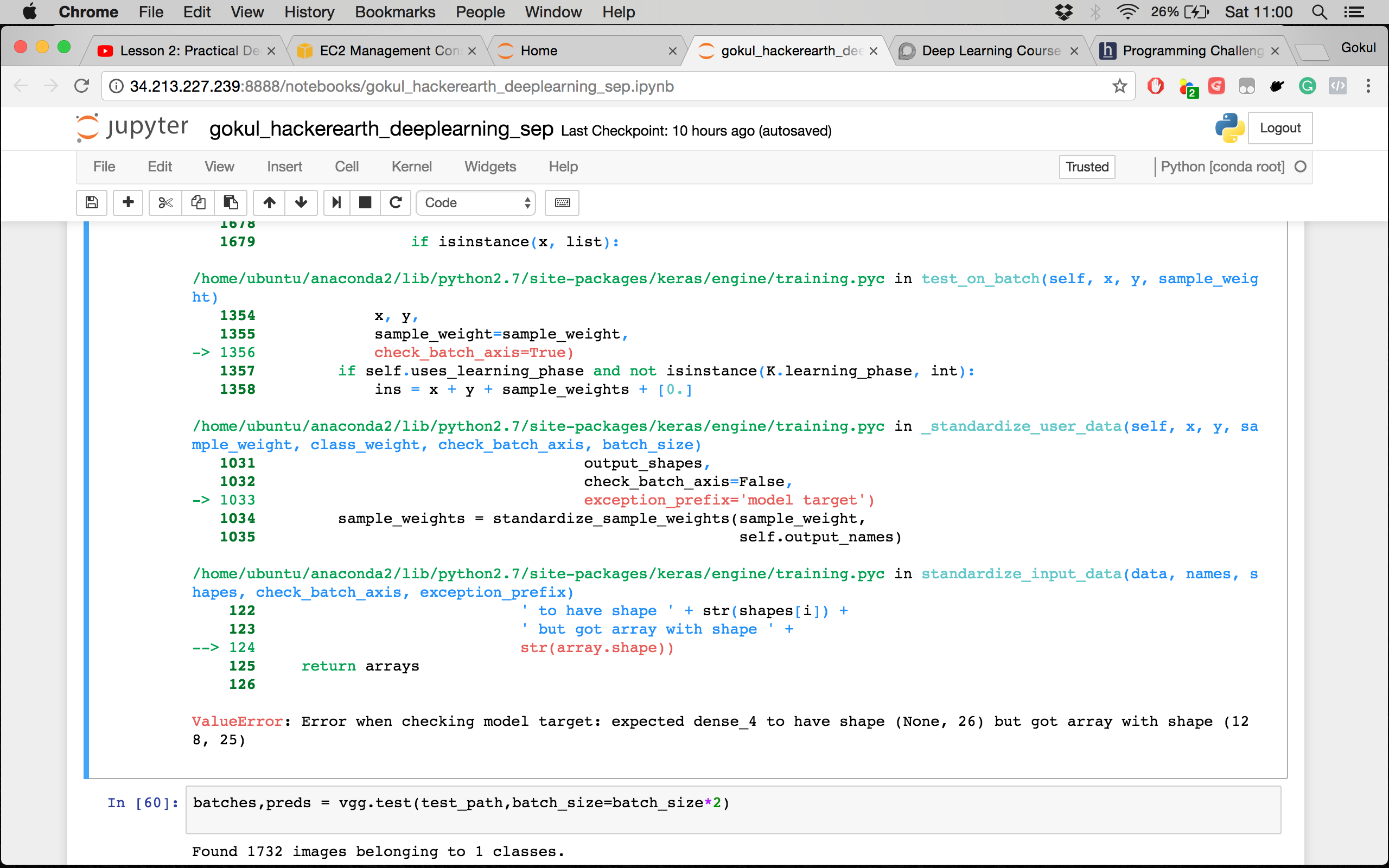Move the selected cell down
The image size is (1389, 868).
(301, 203)
